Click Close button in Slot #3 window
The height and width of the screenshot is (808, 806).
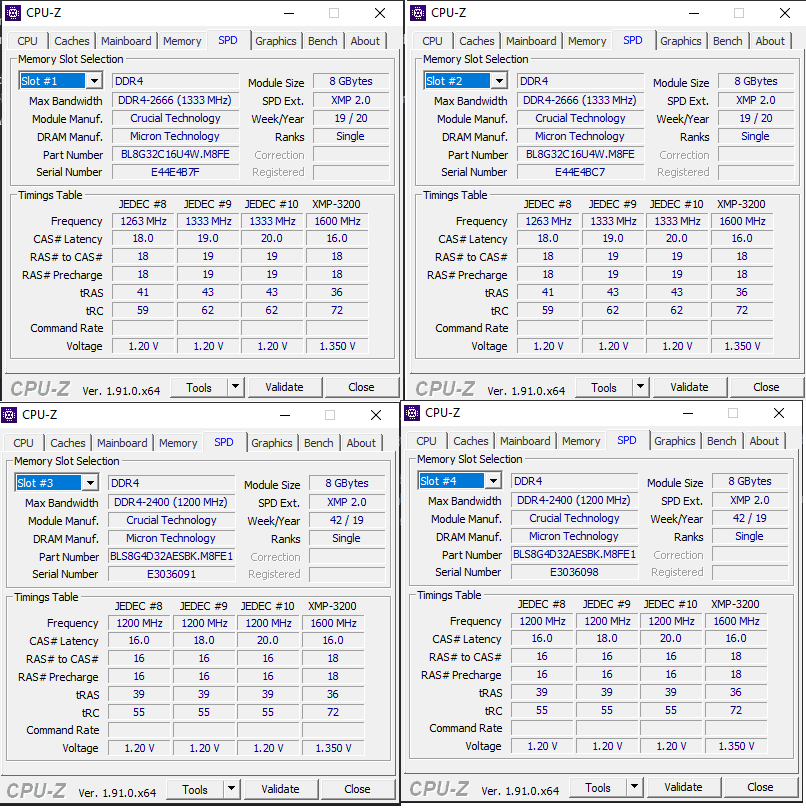click(357, 789)
